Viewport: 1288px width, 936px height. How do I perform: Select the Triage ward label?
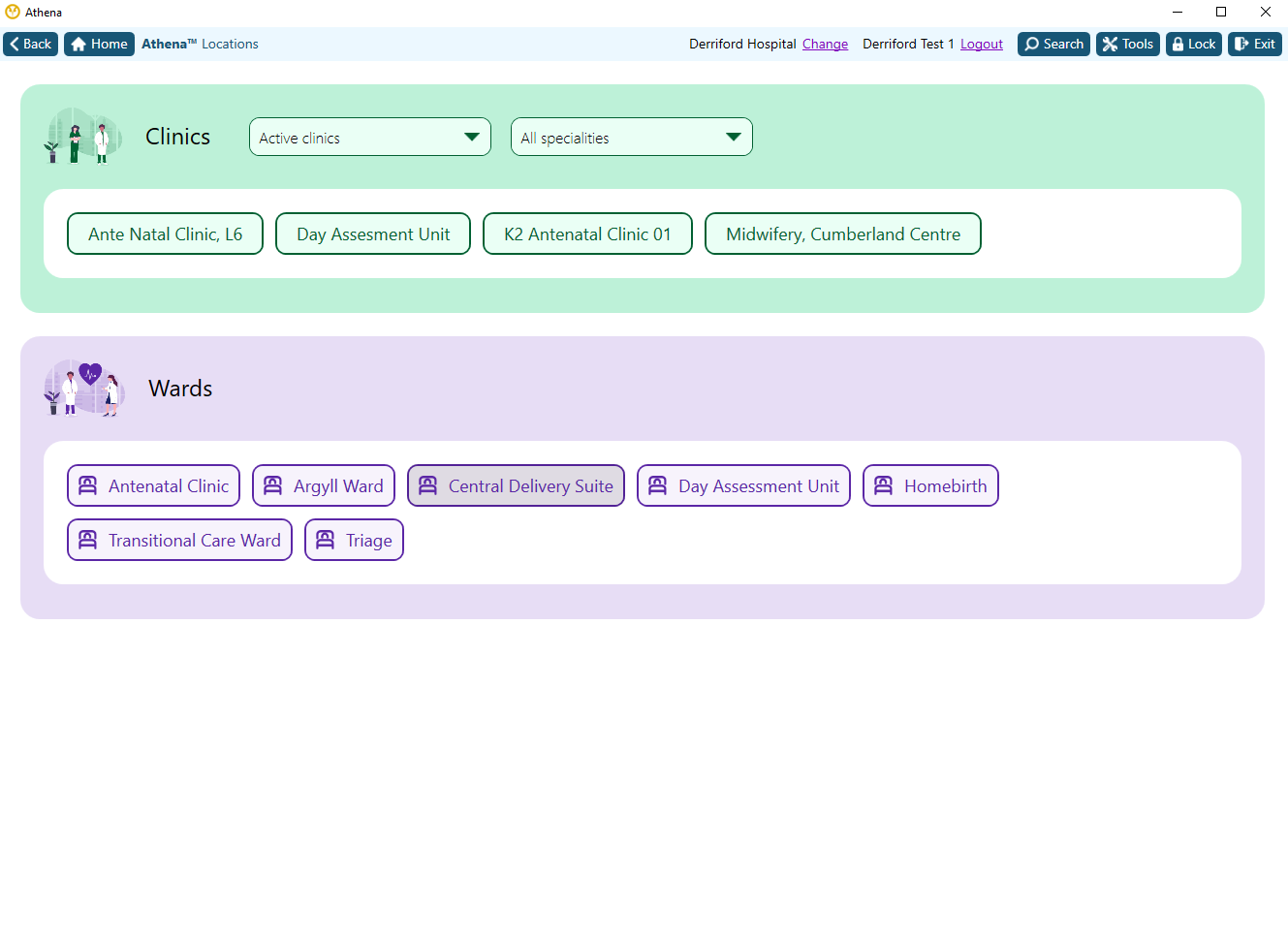point(369,541)
